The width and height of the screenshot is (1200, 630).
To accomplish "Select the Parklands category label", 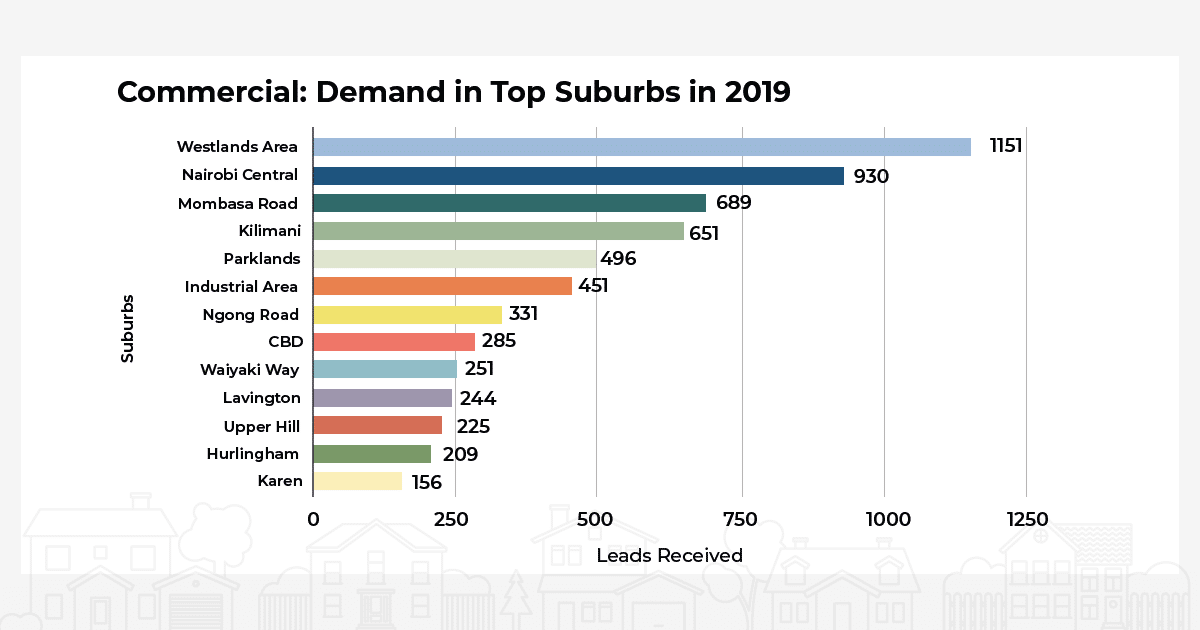I will (x=262, y=258).
